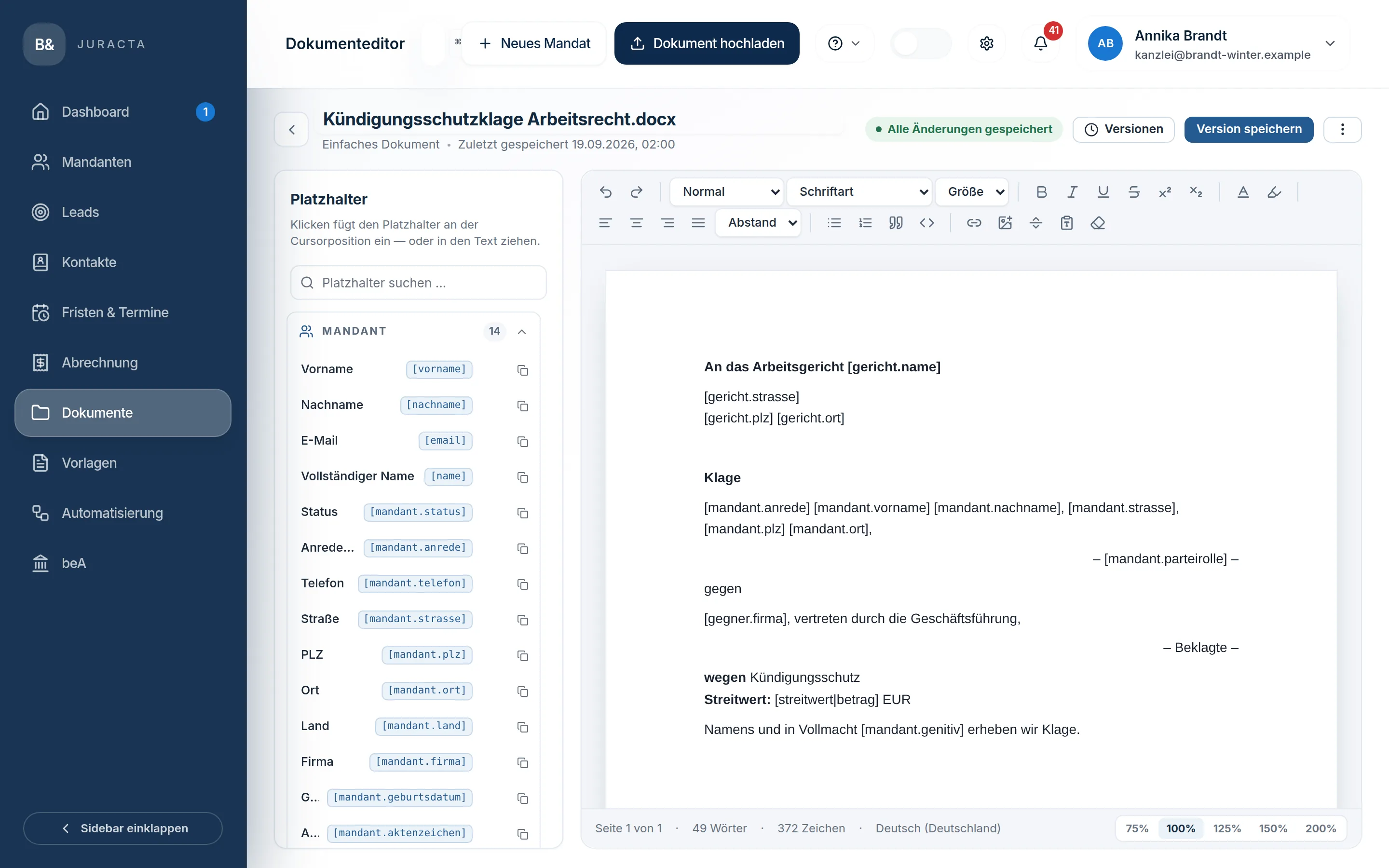Open Automatisierung in the sidebar
The image size is (1389, 868).
pos(123,513)
